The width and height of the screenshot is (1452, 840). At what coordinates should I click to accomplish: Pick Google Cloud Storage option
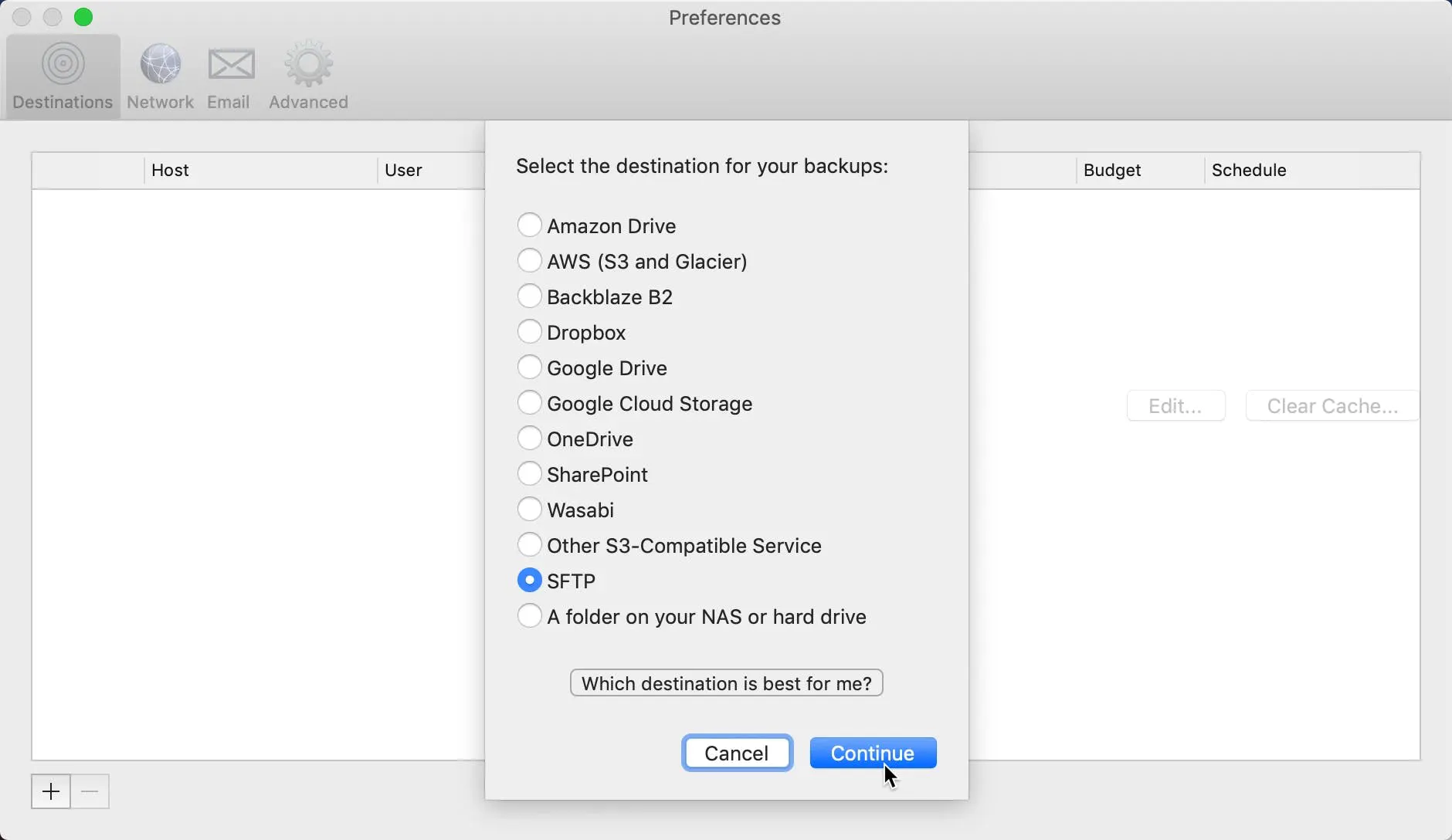click(529, 403)
